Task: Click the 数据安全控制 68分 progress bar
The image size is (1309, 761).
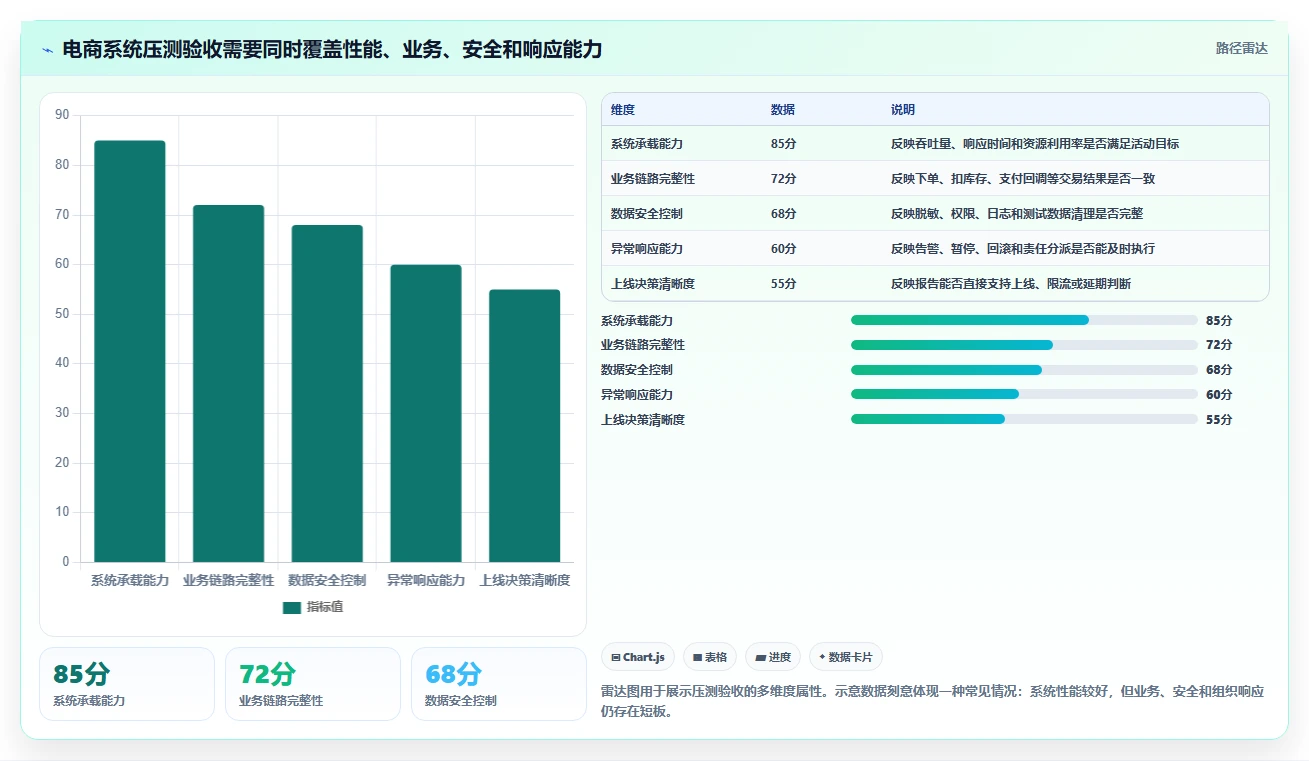Action: pos(1024,370)
